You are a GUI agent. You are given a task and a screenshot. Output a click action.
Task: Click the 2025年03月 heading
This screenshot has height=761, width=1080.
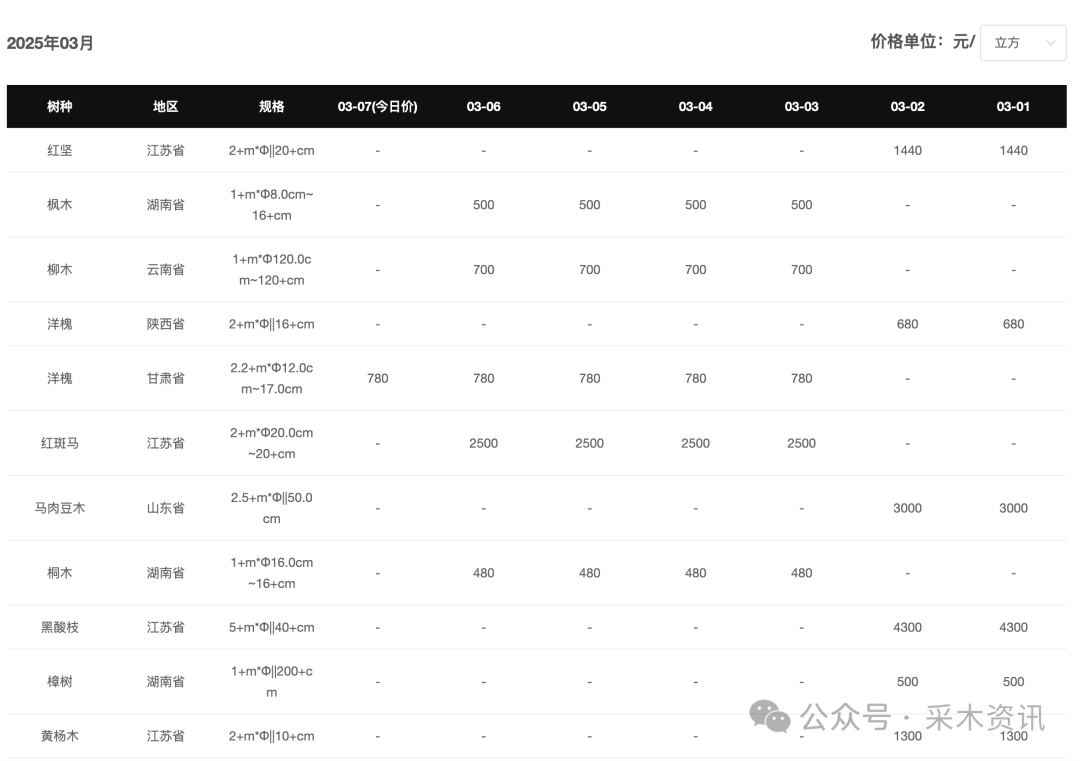click(50, 43)
